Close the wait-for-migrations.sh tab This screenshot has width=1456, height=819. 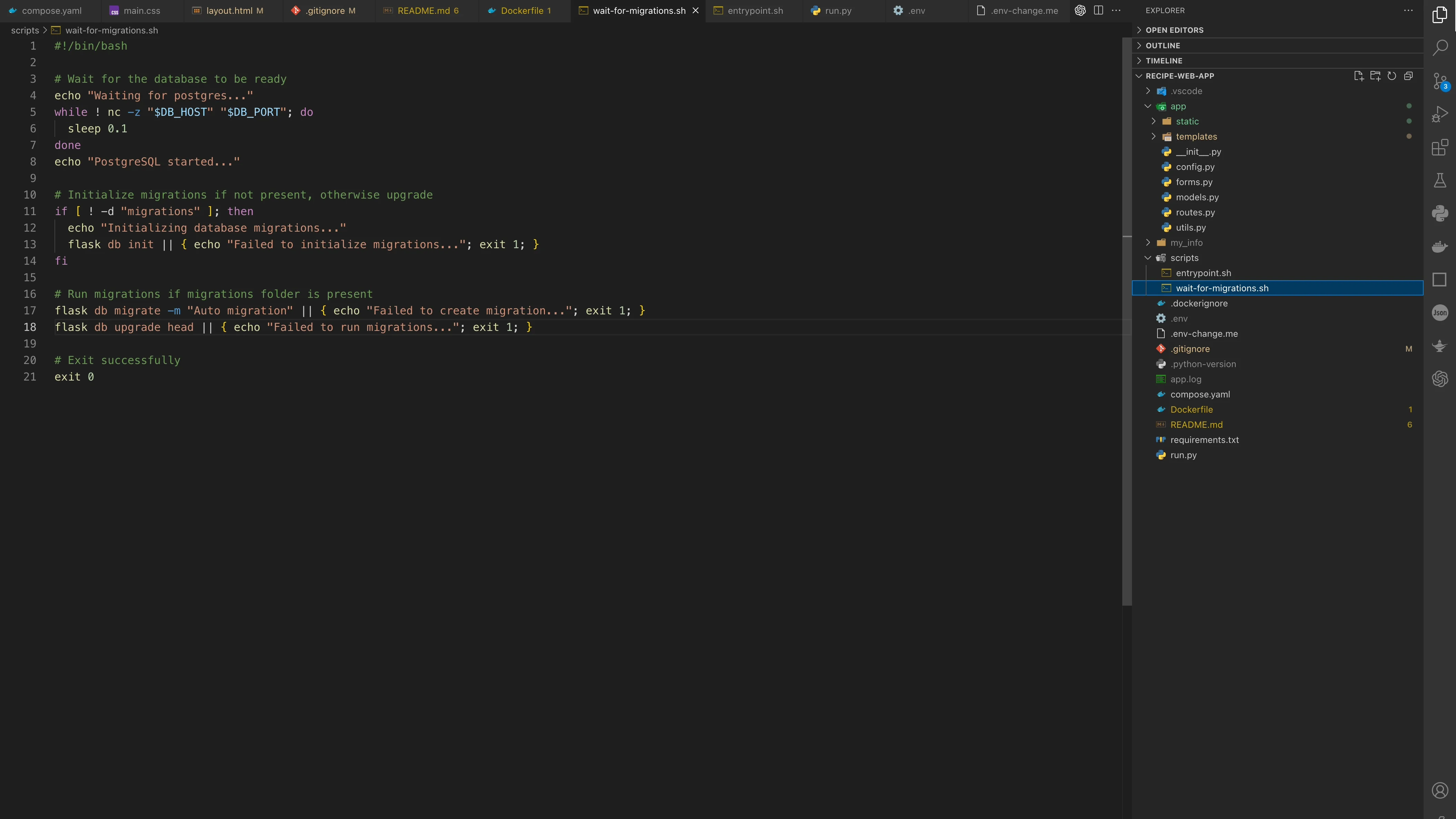tap(696, 10)
